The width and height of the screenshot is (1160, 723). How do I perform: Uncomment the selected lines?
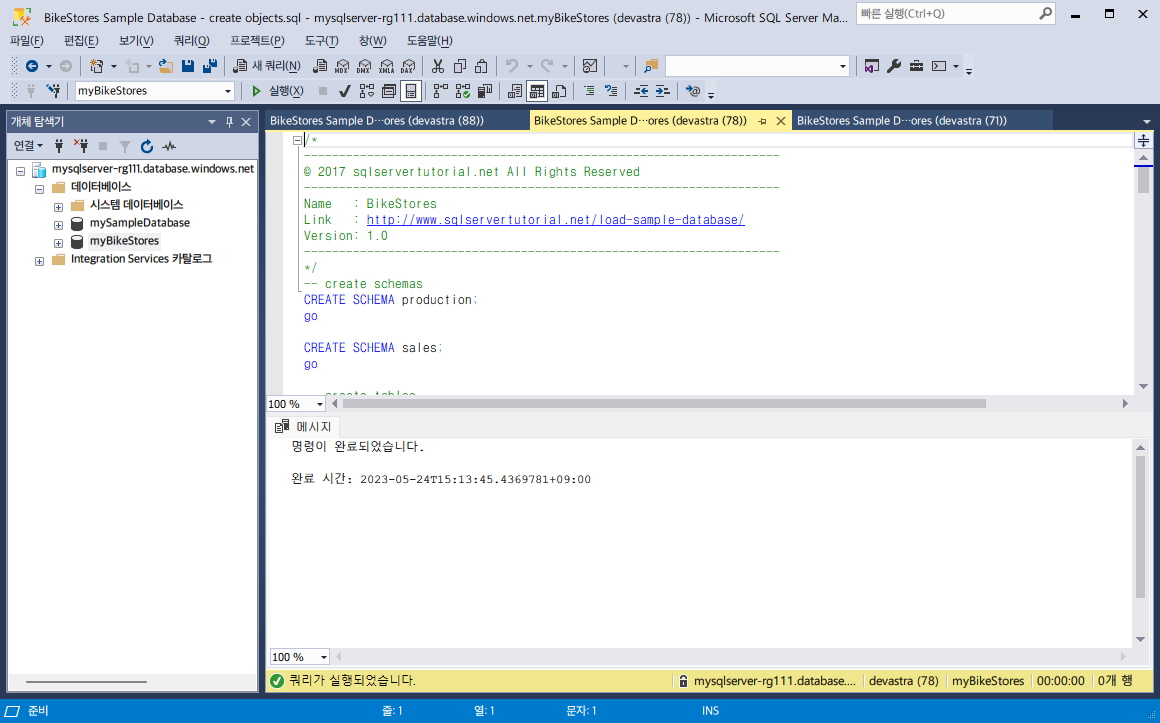(611, 91)
